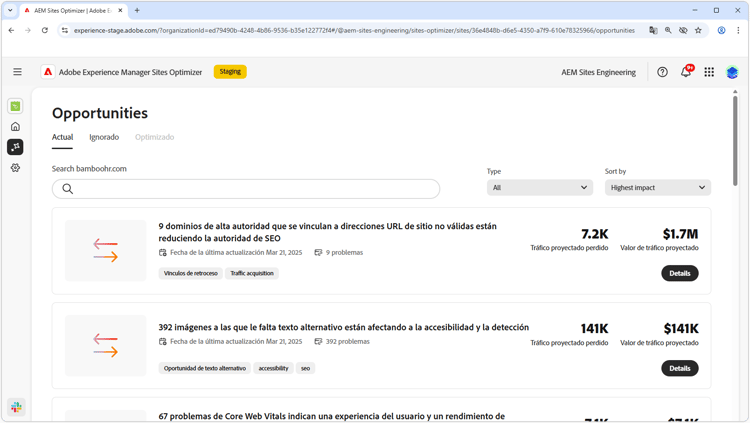
Task: Click the Traffic acquisition tag
Action: click(x=252, y=273)
